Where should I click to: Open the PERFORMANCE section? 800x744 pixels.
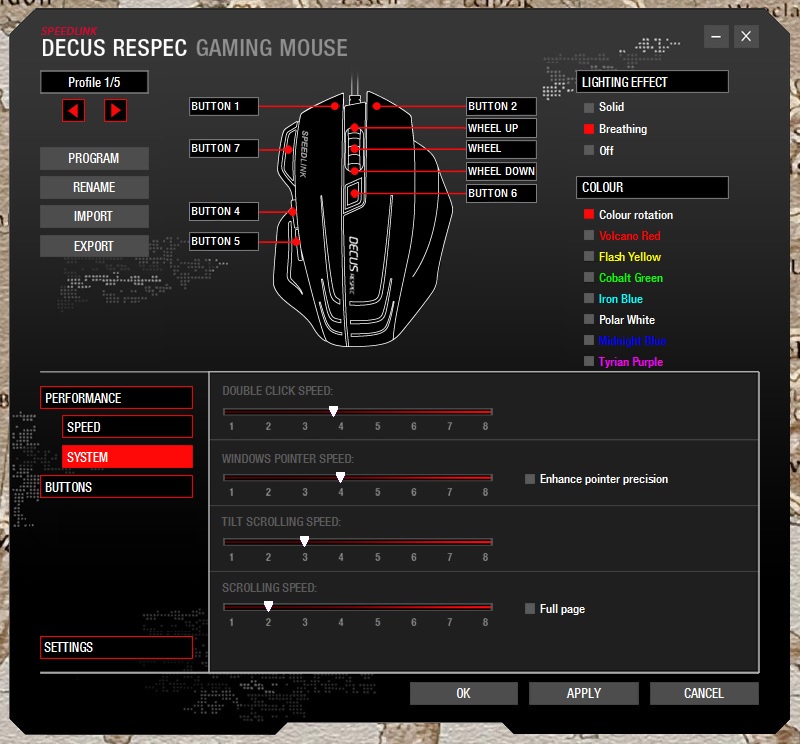(116, 398)
